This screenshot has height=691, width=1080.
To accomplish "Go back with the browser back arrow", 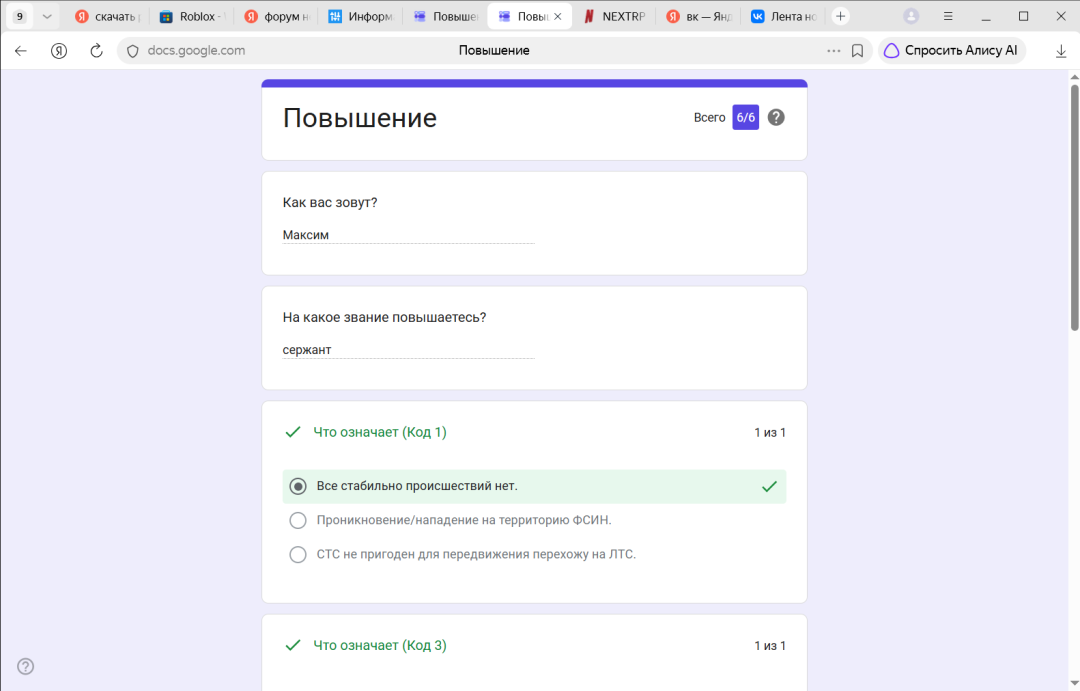I will pyautogui.click(x=21, y=50).
